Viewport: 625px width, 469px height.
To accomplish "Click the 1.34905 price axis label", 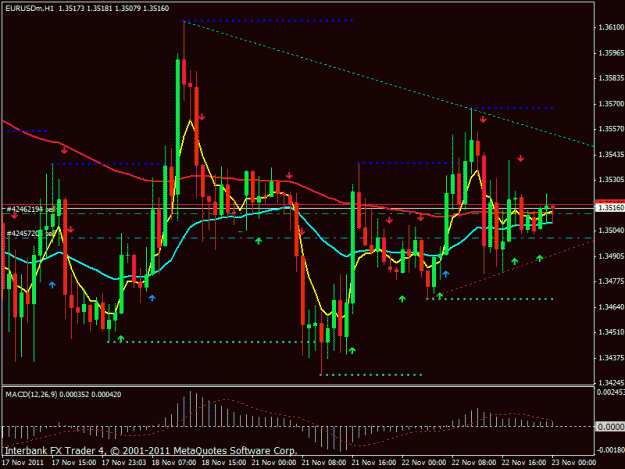I will point(611,256).
